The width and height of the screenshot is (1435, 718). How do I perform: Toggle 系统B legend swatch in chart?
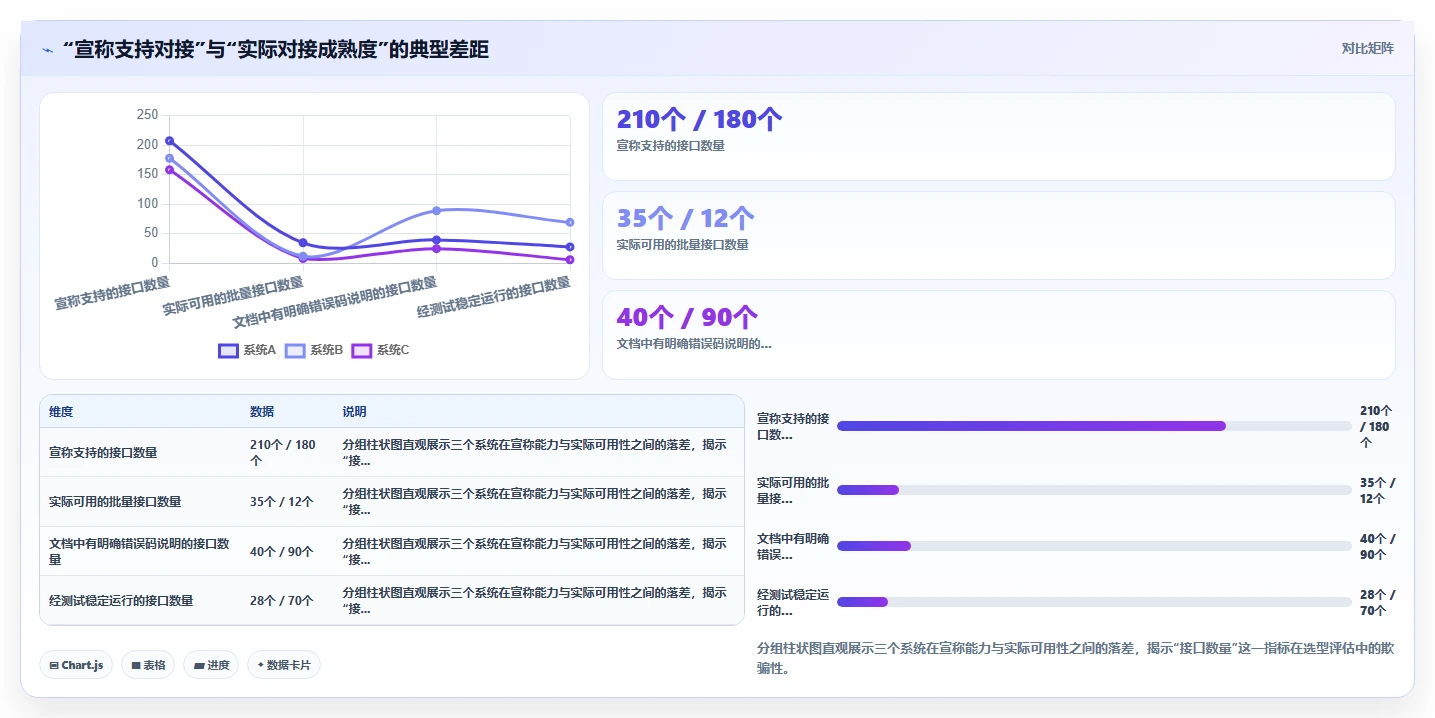[x=295, y=350]
